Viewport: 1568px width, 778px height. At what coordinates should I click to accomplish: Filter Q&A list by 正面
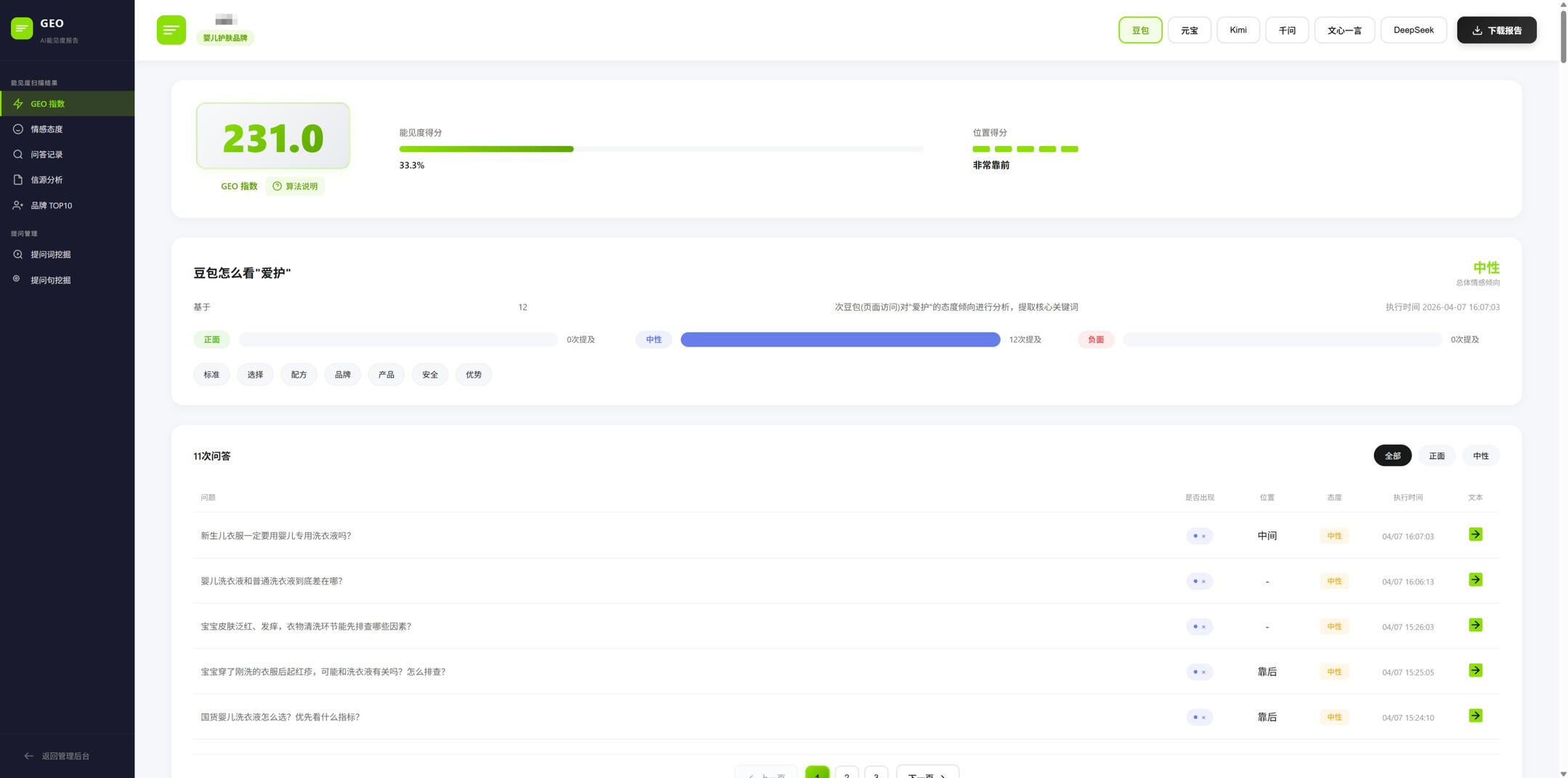[x=1436, y=456]
